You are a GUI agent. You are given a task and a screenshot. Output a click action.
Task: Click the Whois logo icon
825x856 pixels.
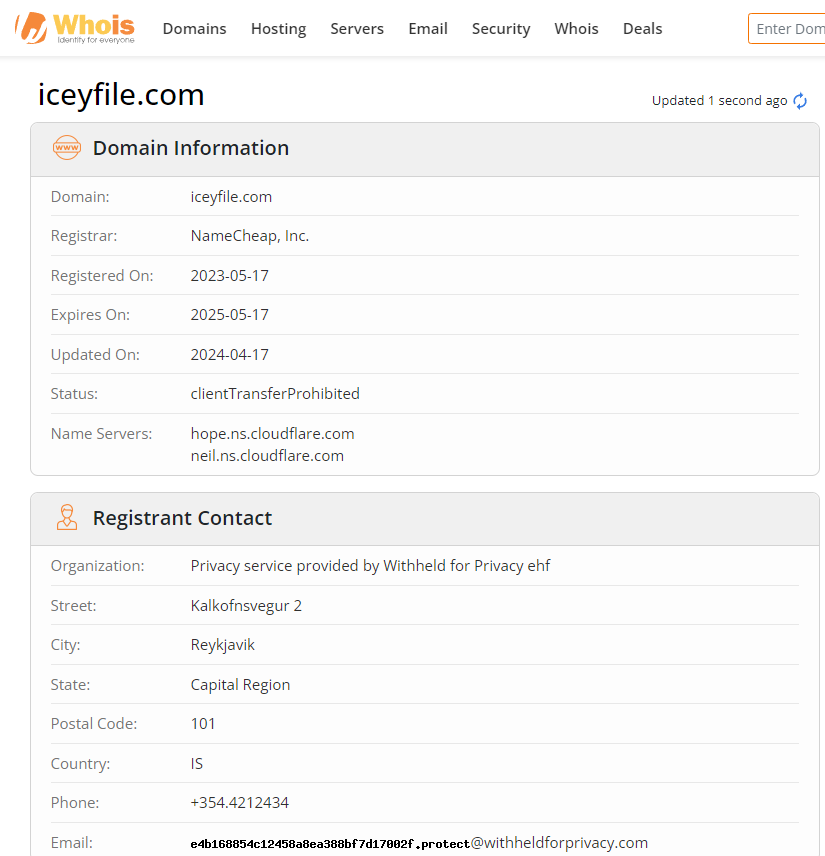[75, 28]
